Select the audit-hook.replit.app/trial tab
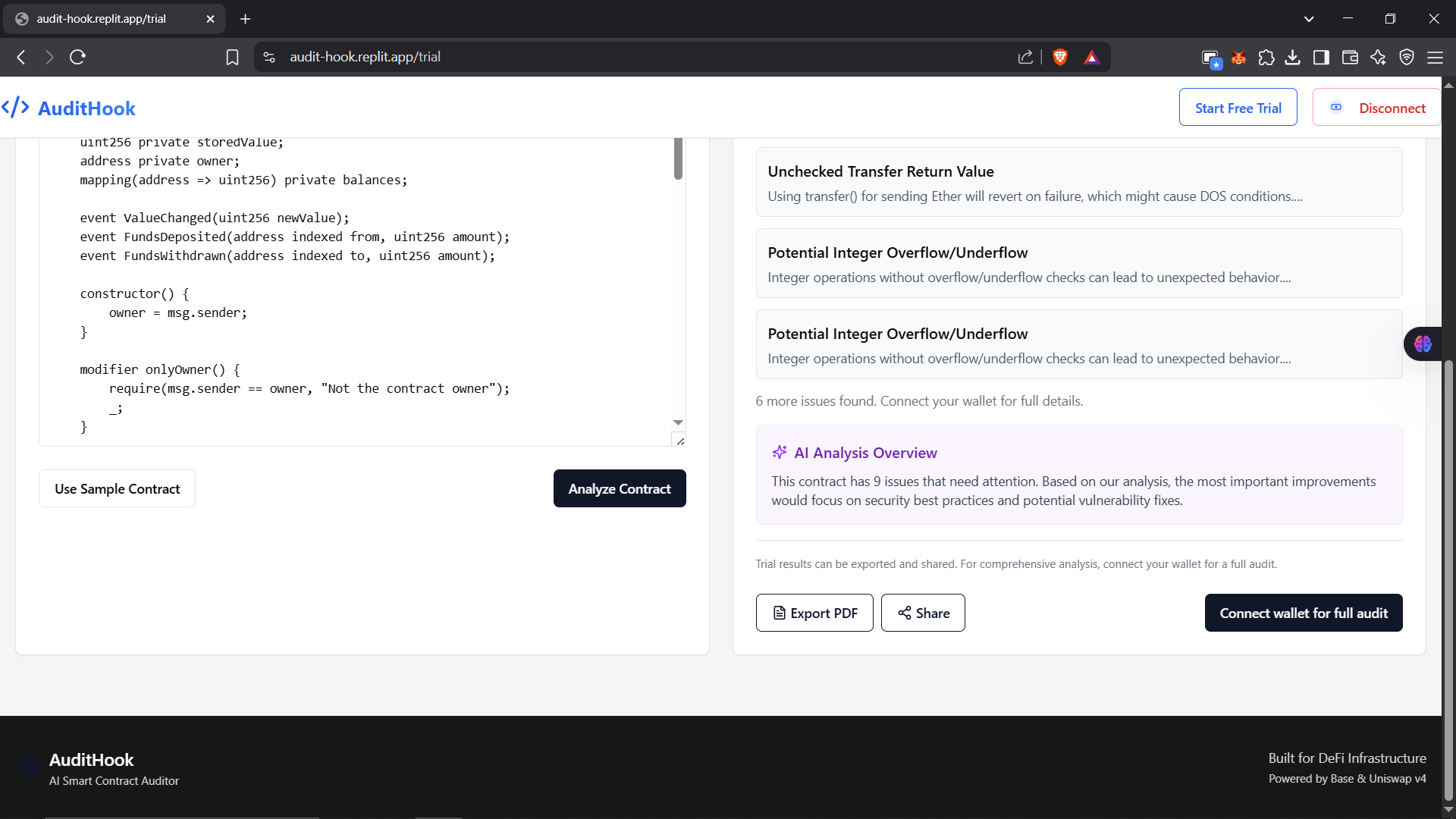 [x=114, y=19]
